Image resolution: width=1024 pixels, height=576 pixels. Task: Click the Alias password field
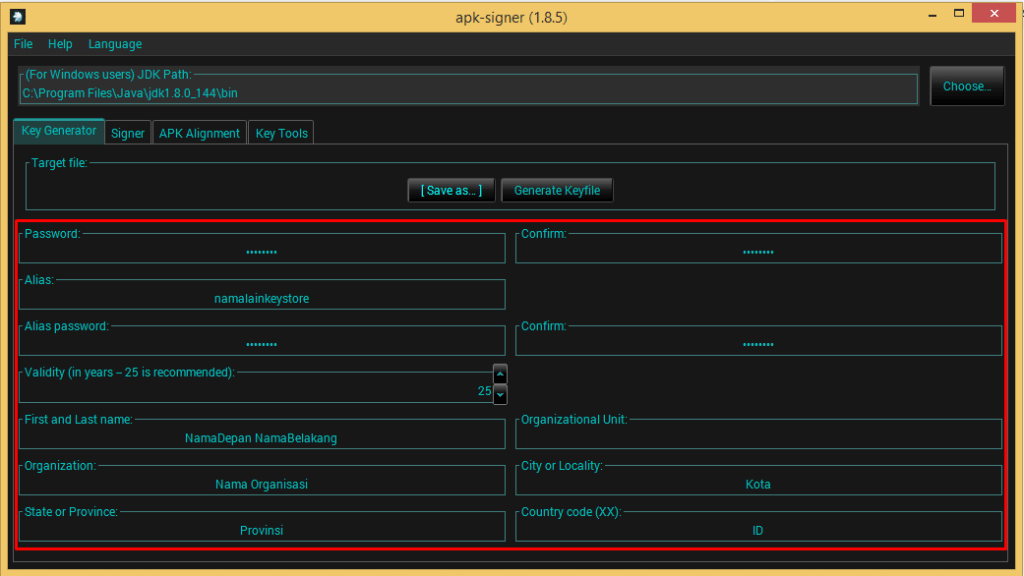point(262,344)
